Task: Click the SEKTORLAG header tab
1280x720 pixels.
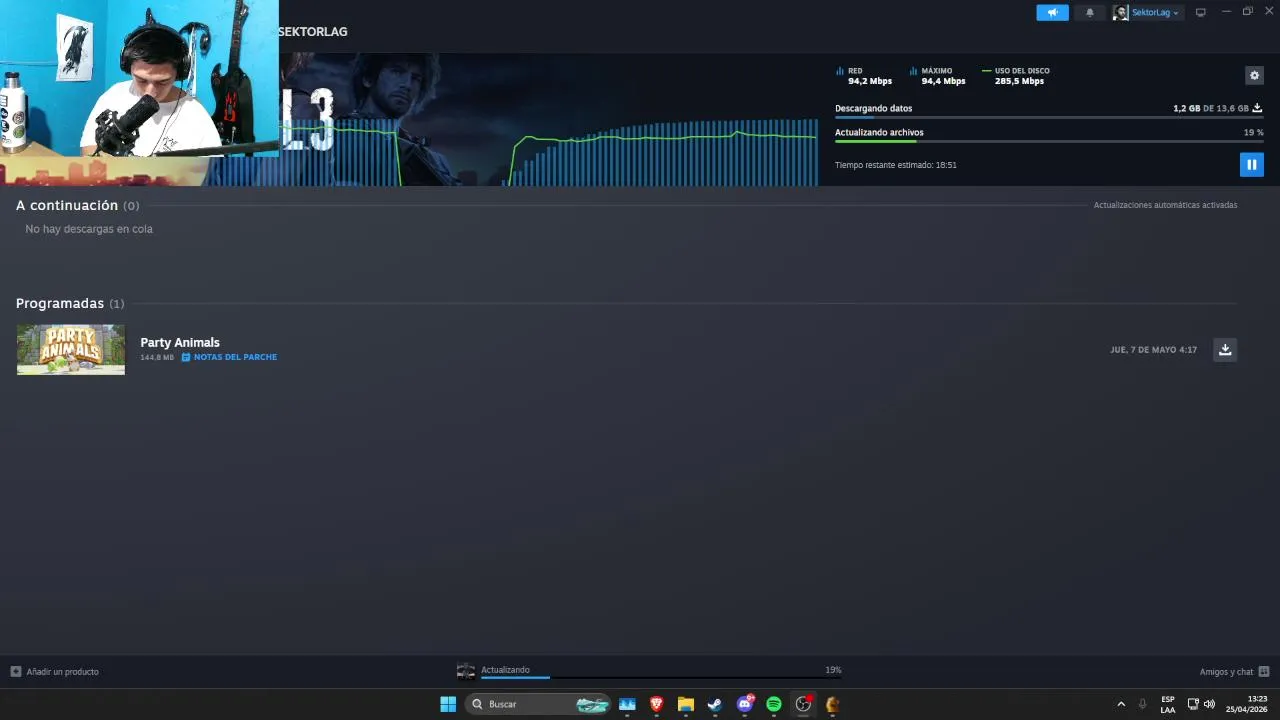Action: click(313, 32)
